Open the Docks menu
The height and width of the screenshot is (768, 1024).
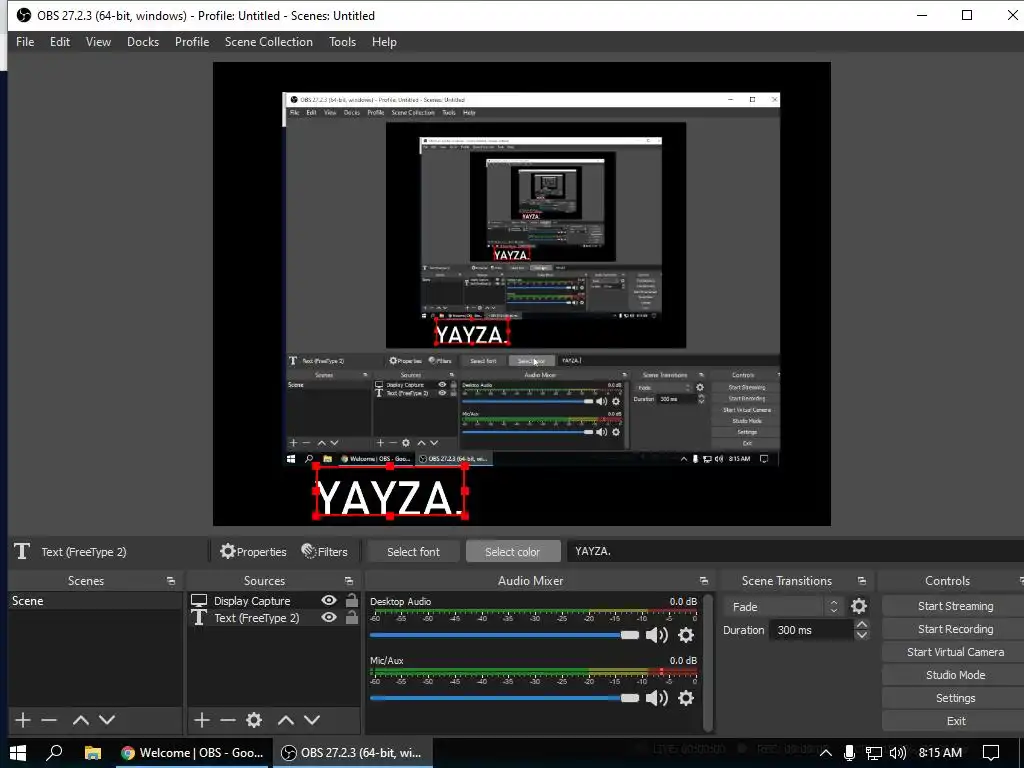pyautogui.click(x=142, y=42)
